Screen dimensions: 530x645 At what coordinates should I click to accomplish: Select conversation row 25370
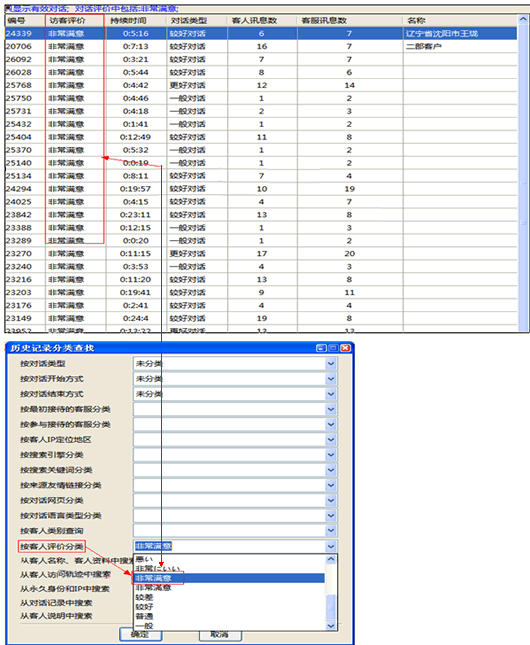[261, 150]
